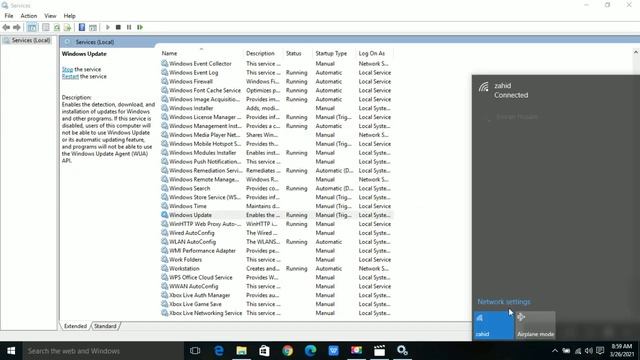Image resolution: width=640 pixels, height=360 pixels.
Task: Open Movies & TV clapperboard taskbar icon
Action: [x=380, y=351]
